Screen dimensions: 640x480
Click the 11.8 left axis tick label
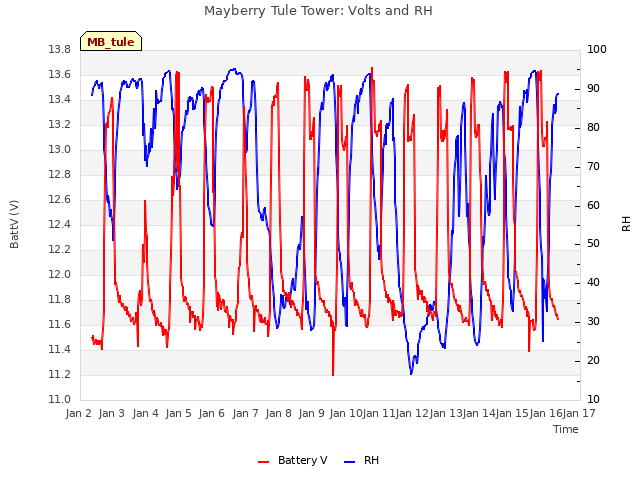60,300
